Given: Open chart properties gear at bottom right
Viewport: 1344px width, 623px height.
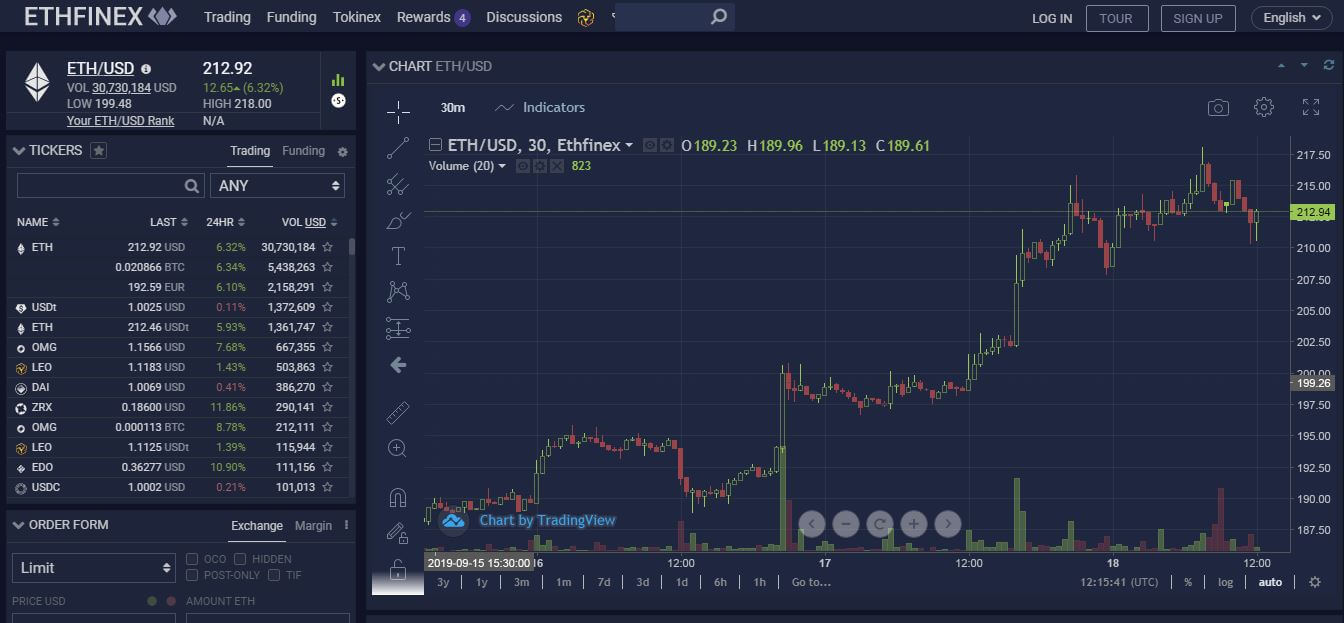Looking at the screenshot, I should (x=1315, y=582).
